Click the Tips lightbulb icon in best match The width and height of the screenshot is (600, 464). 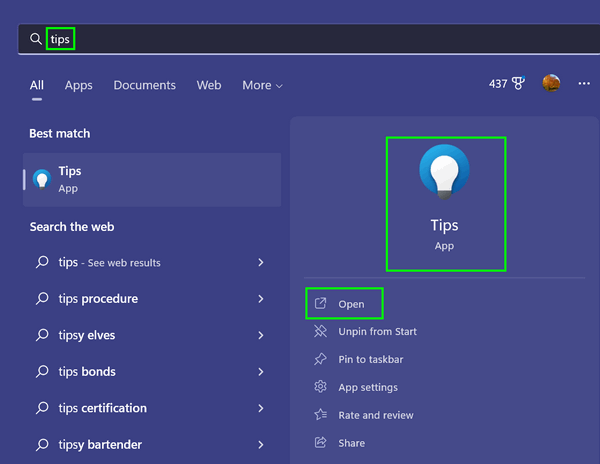[x=42, y=179]
